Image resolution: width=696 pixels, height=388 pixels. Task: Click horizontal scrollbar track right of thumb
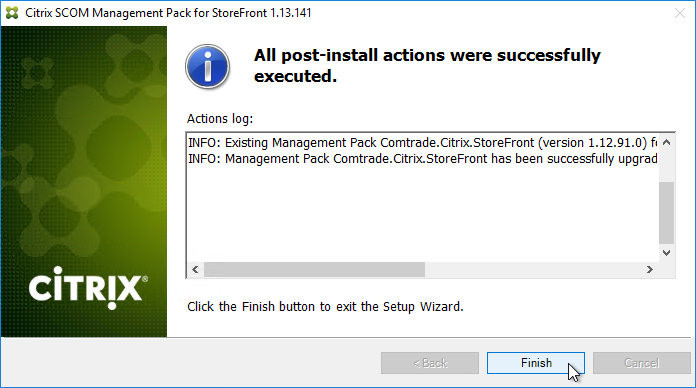point(533,269)
